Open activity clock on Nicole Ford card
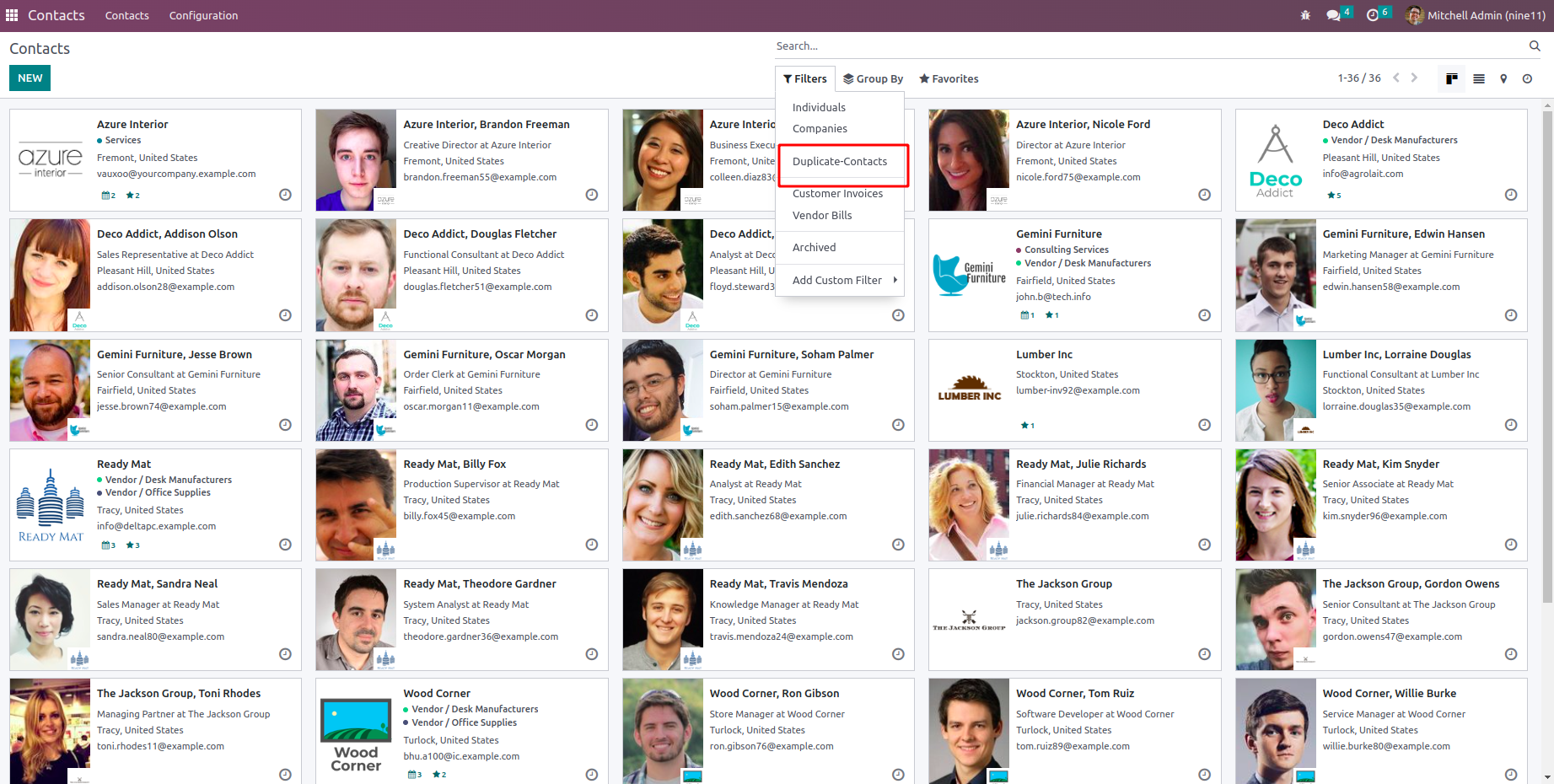The image size is (1554, 784). point(1205,195)
